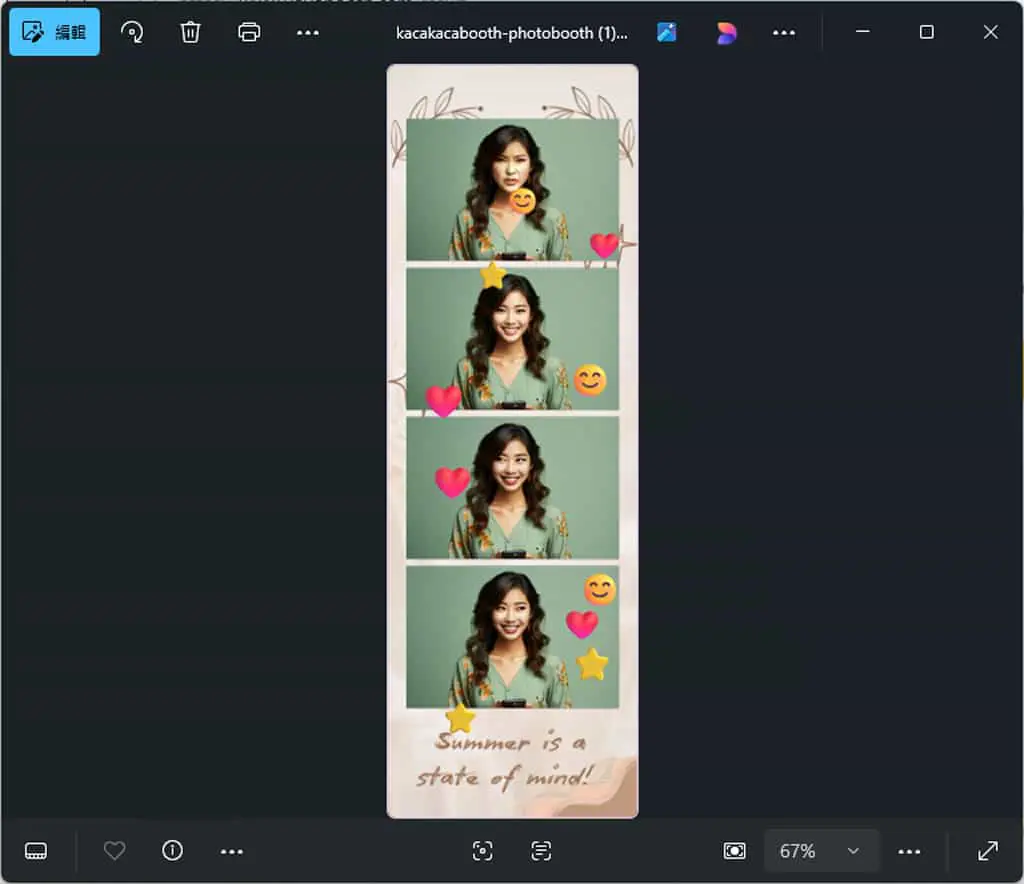The image size is (1024, 884).
Task: Launch the Clipchamp icon in title bar
Action: [x=726, y=33]
